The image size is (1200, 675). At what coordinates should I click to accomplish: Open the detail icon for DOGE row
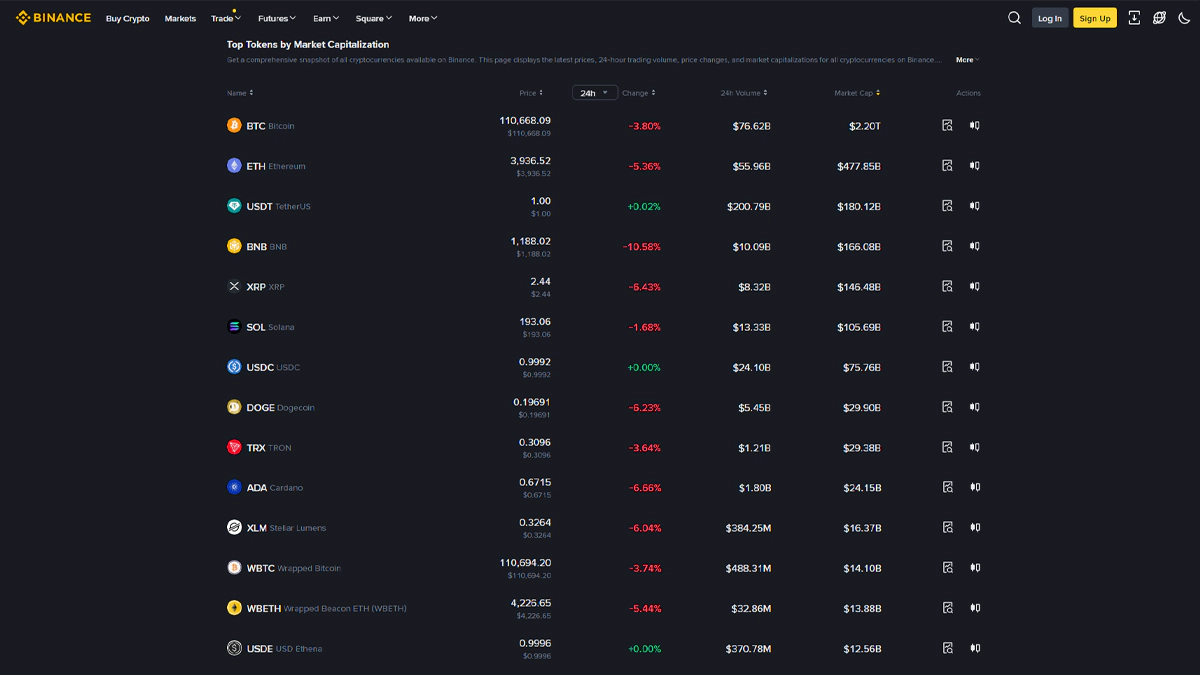pos(947,407)
